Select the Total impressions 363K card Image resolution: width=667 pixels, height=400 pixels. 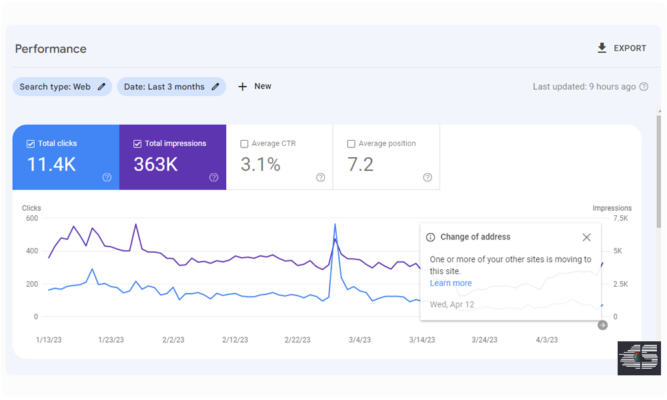click(173, 157)
